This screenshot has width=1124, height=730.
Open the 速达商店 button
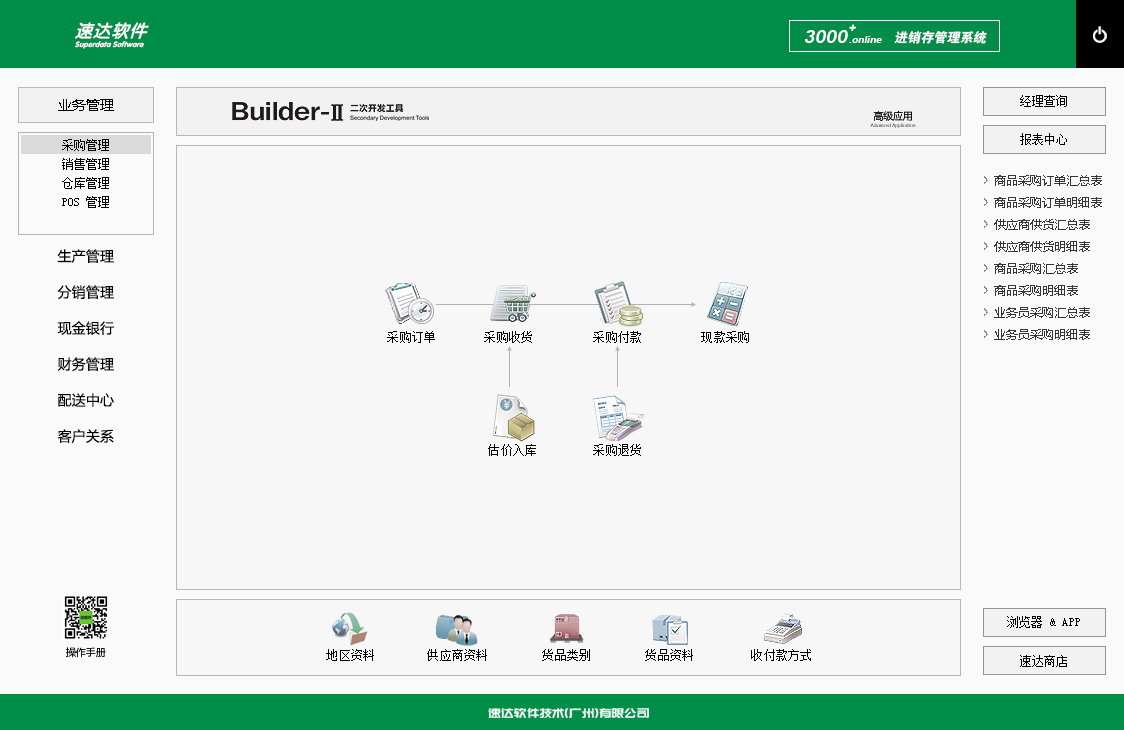pos(1044,661)
